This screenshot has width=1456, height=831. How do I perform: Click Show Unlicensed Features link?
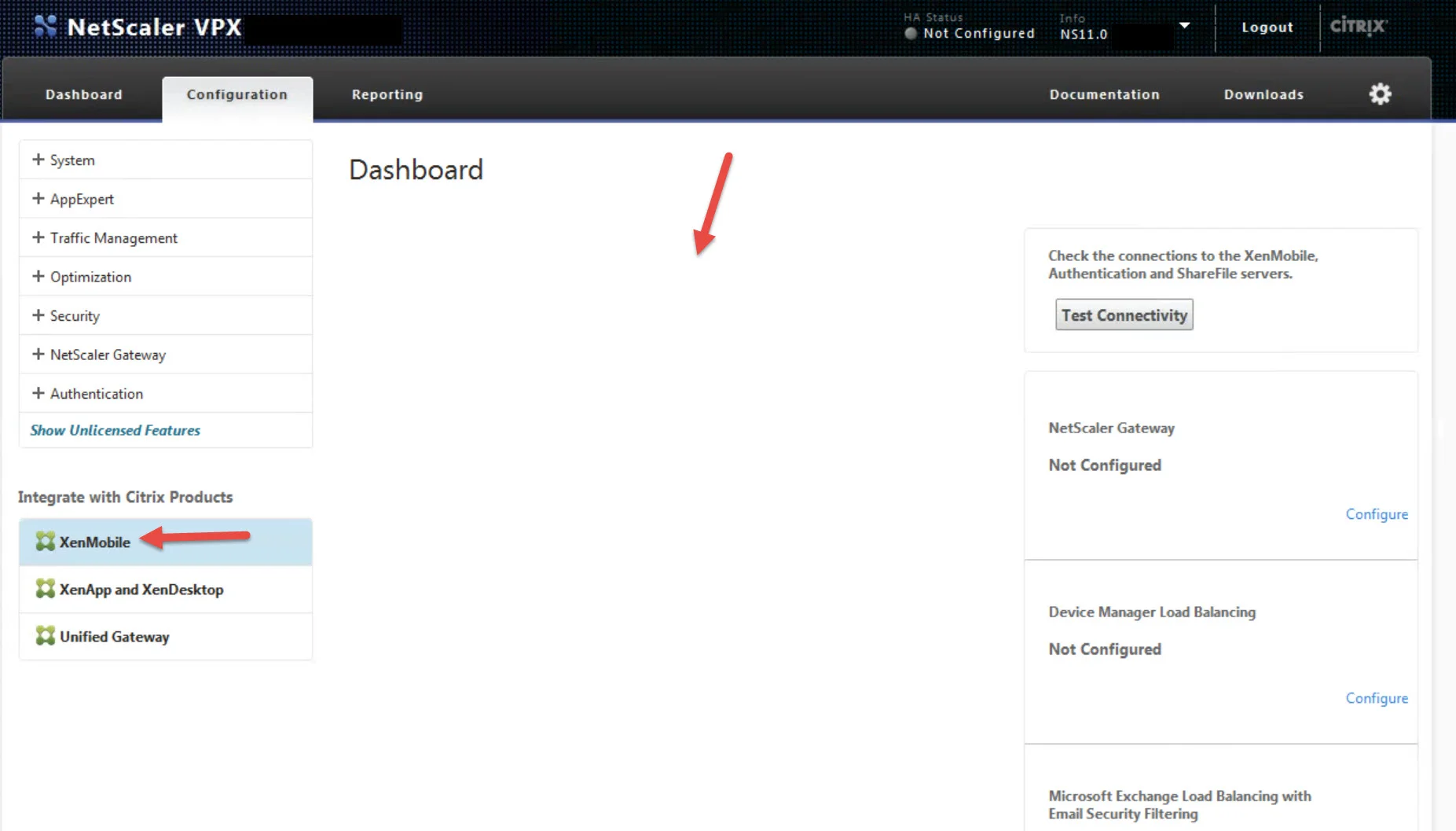point(116,430)
